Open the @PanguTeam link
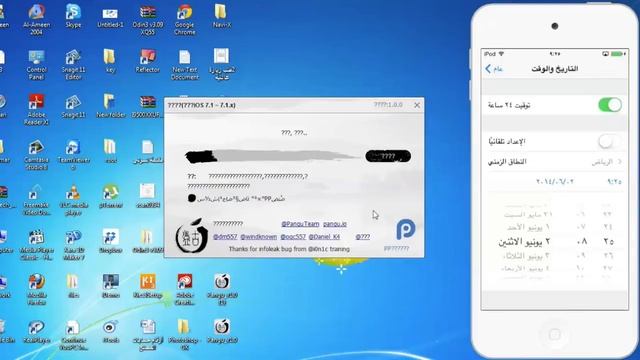The width and height of the screenshot is (640, 360). point(300,224)
